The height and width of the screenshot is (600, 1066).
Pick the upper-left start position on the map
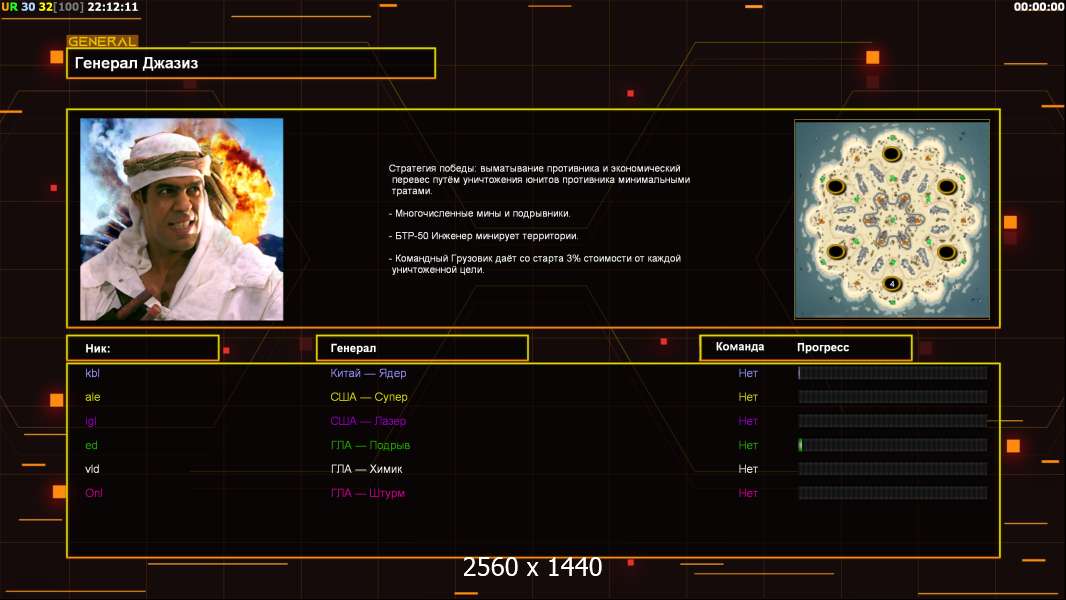836,187
